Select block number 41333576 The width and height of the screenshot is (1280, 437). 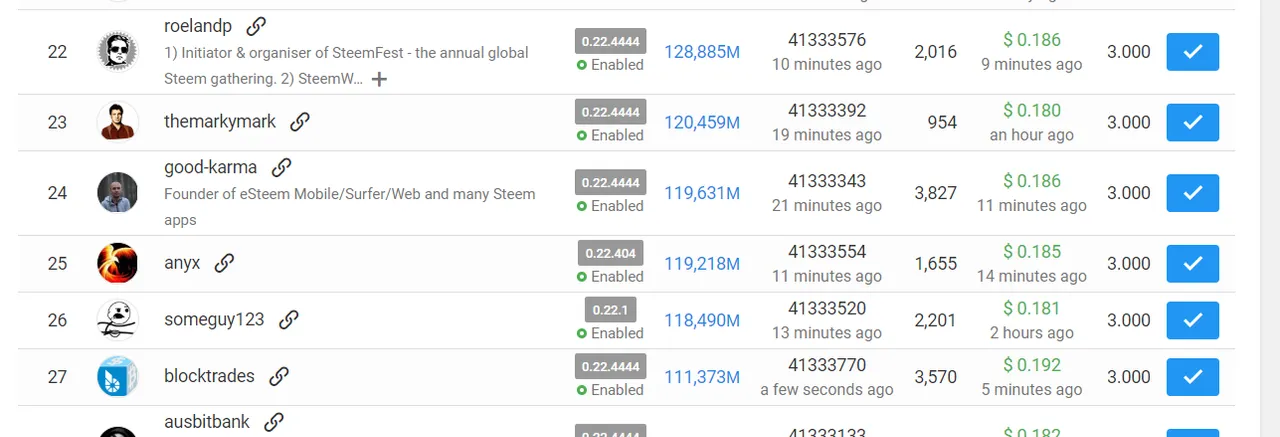(827, 40)
